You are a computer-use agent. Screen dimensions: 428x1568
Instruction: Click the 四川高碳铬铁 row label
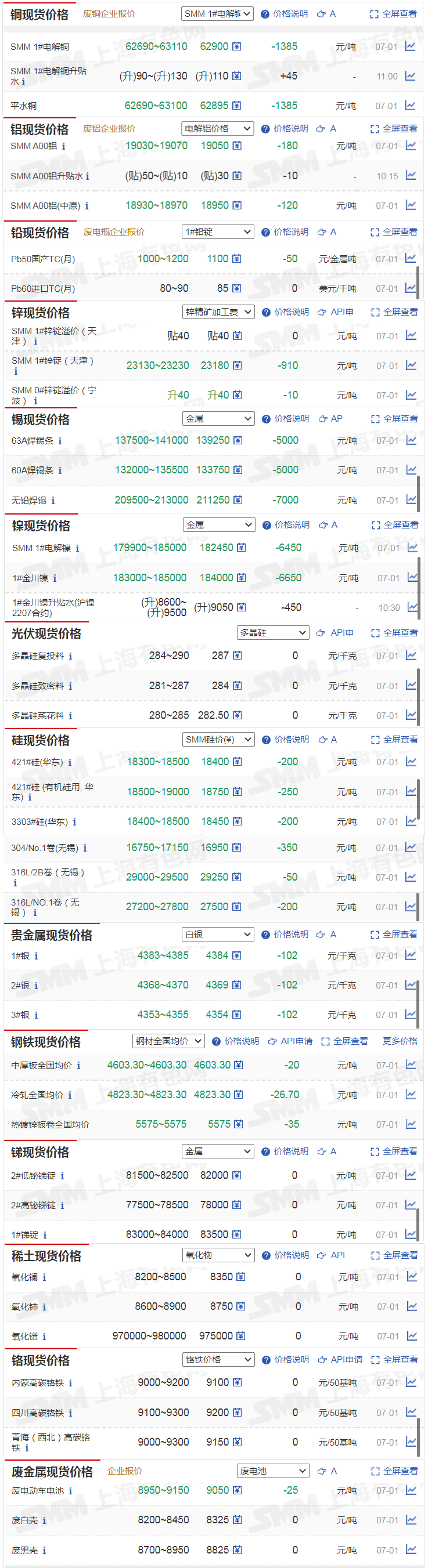pyautogui.click(x=38, y=1413)
